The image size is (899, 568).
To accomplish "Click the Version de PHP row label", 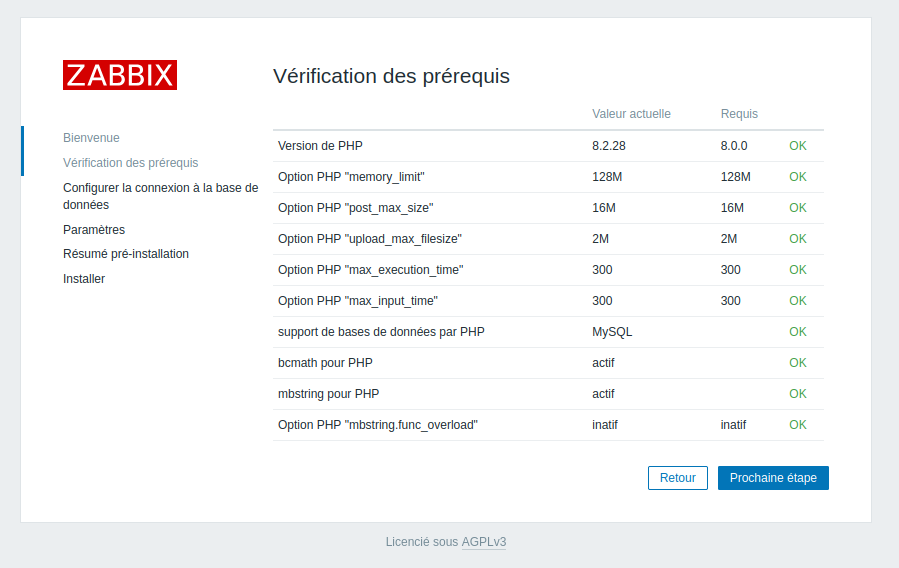I will coord(320,146).
